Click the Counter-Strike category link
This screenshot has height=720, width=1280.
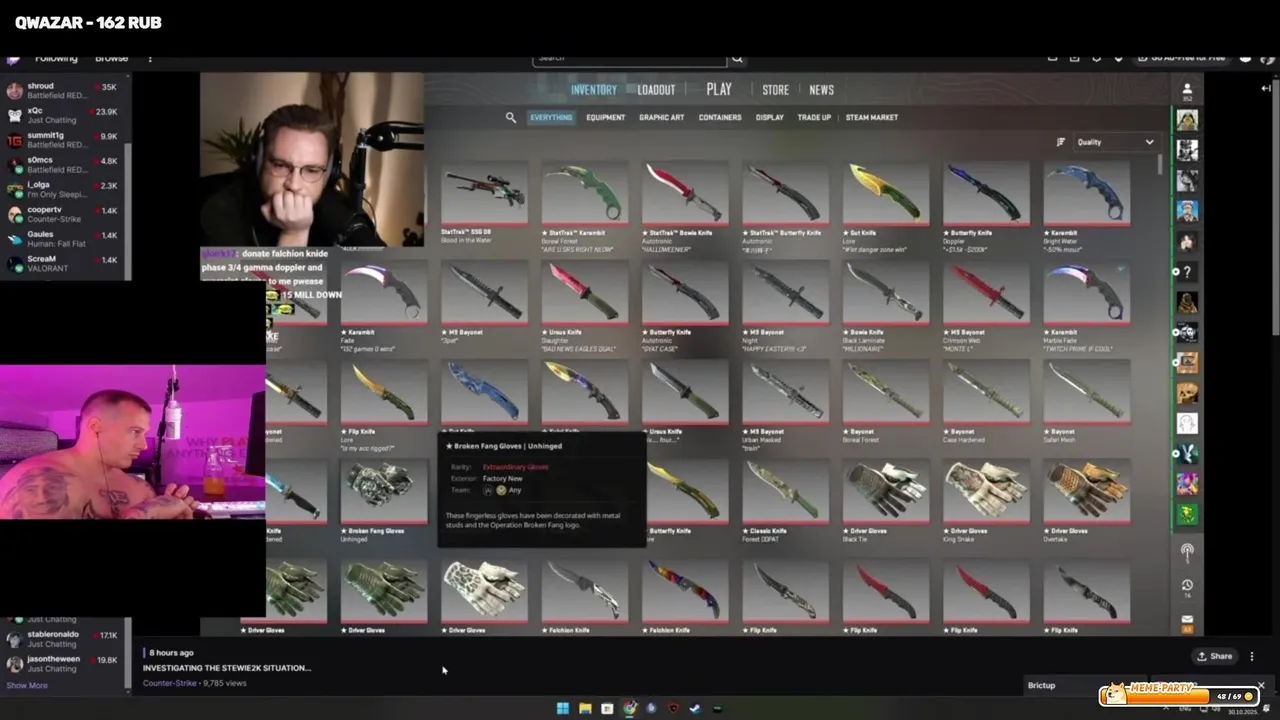169,683
